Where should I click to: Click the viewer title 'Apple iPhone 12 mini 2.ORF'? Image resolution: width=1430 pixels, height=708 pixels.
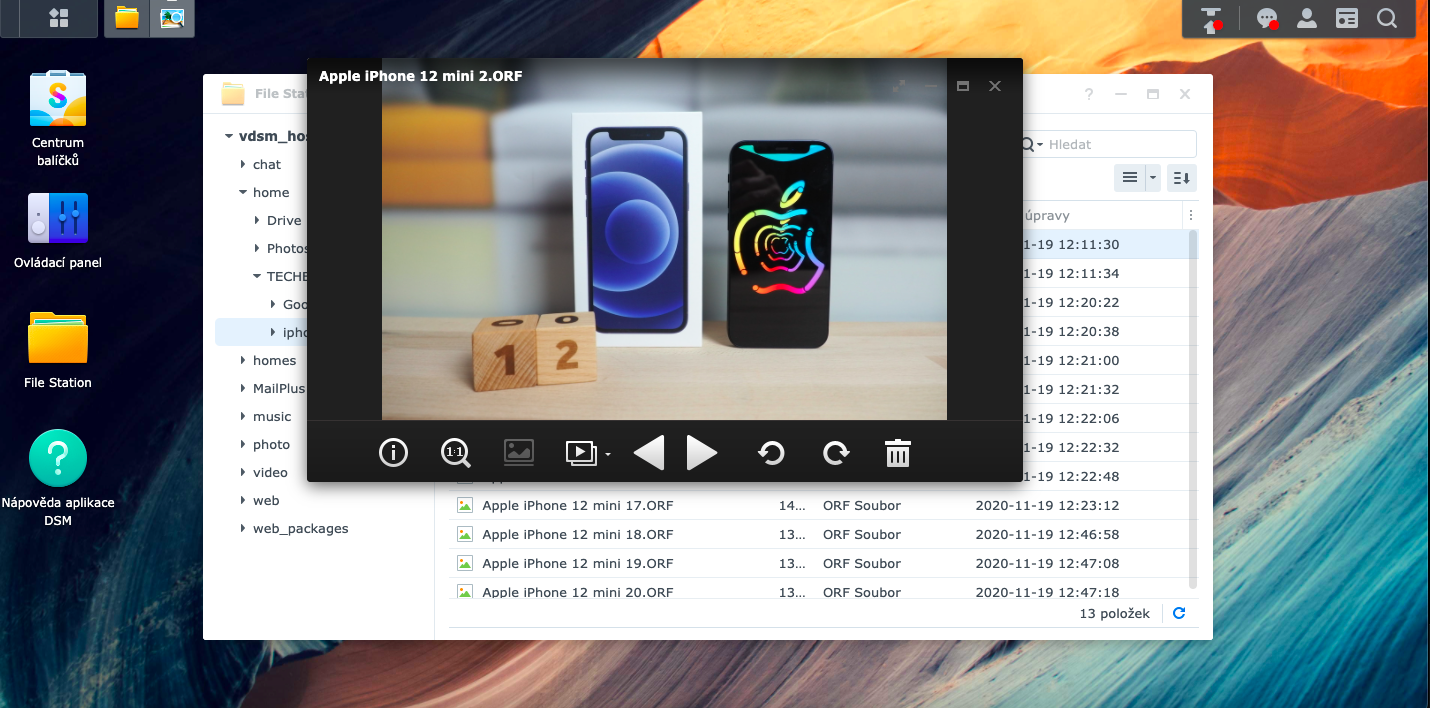[421, 75]
